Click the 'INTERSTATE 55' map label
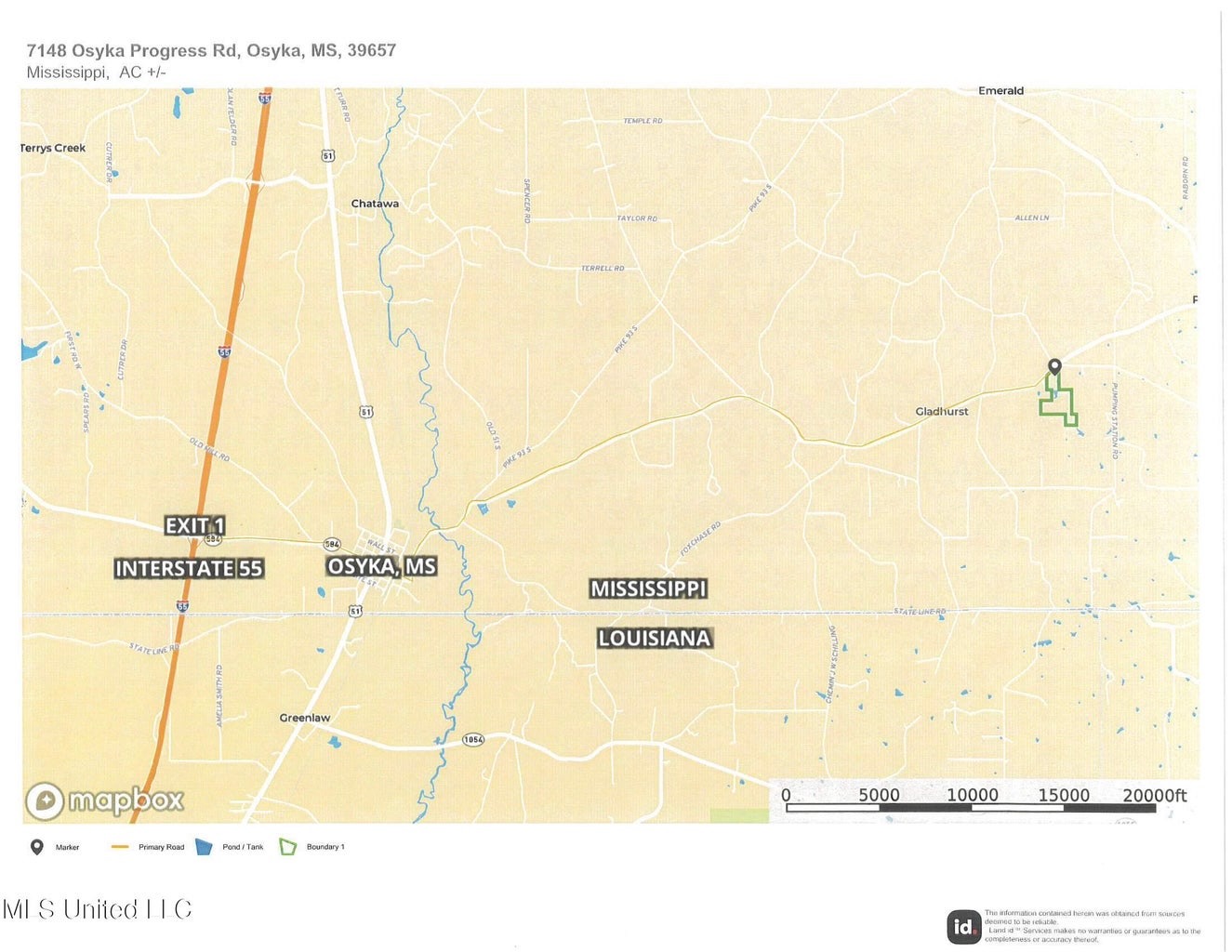The height and width of the screenshot is (952, 1232). pyautogui.click(x=189, y=568)
